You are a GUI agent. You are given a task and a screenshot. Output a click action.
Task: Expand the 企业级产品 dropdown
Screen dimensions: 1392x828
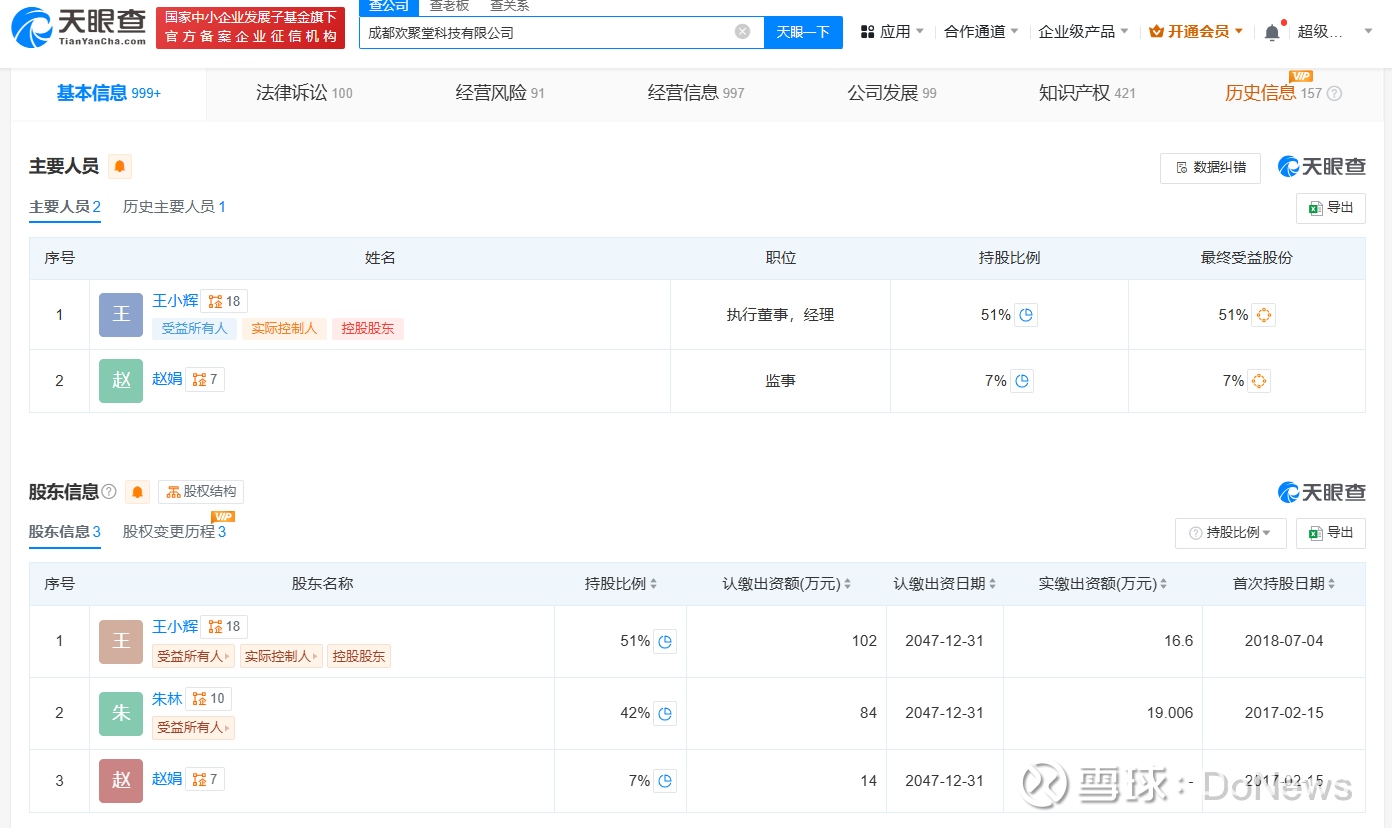point(1083,32)
